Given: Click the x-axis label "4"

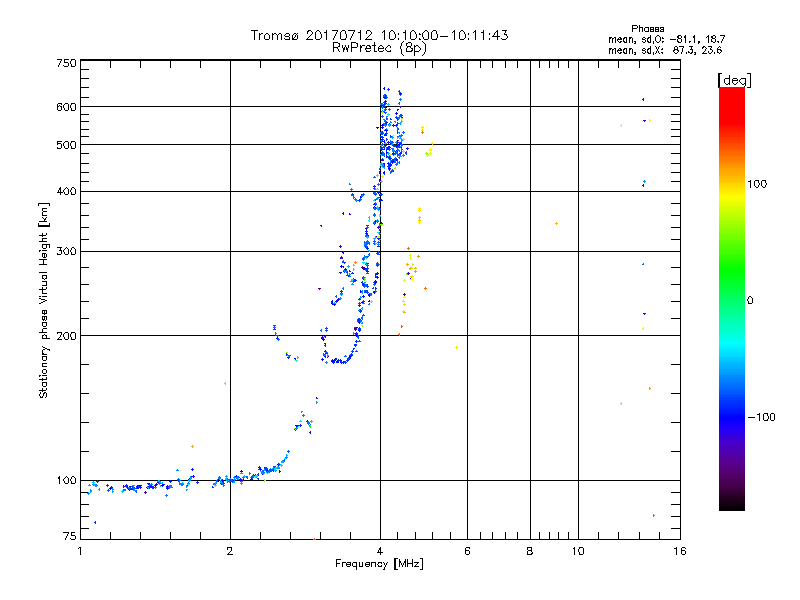Looking at the screenshot, I should [x=380, y=551].
